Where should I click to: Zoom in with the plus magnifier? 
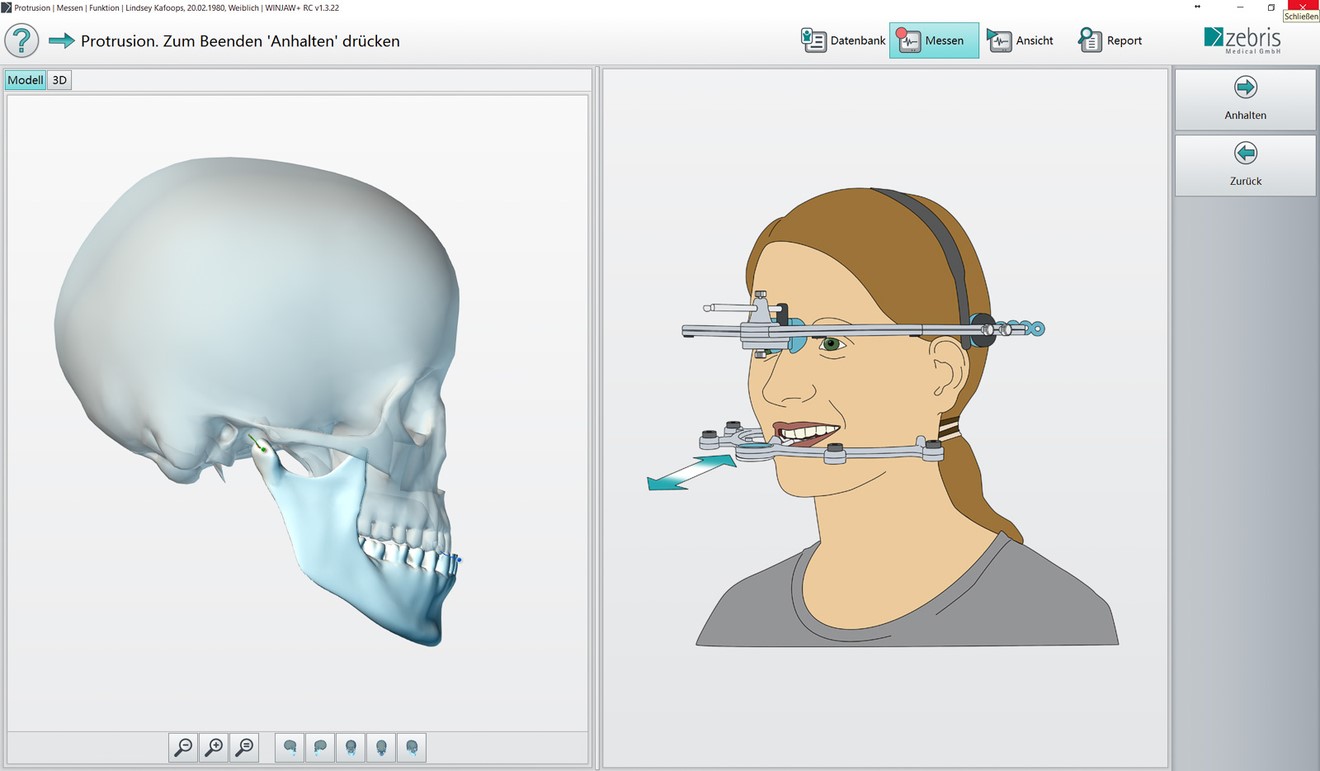pos(214,747)
